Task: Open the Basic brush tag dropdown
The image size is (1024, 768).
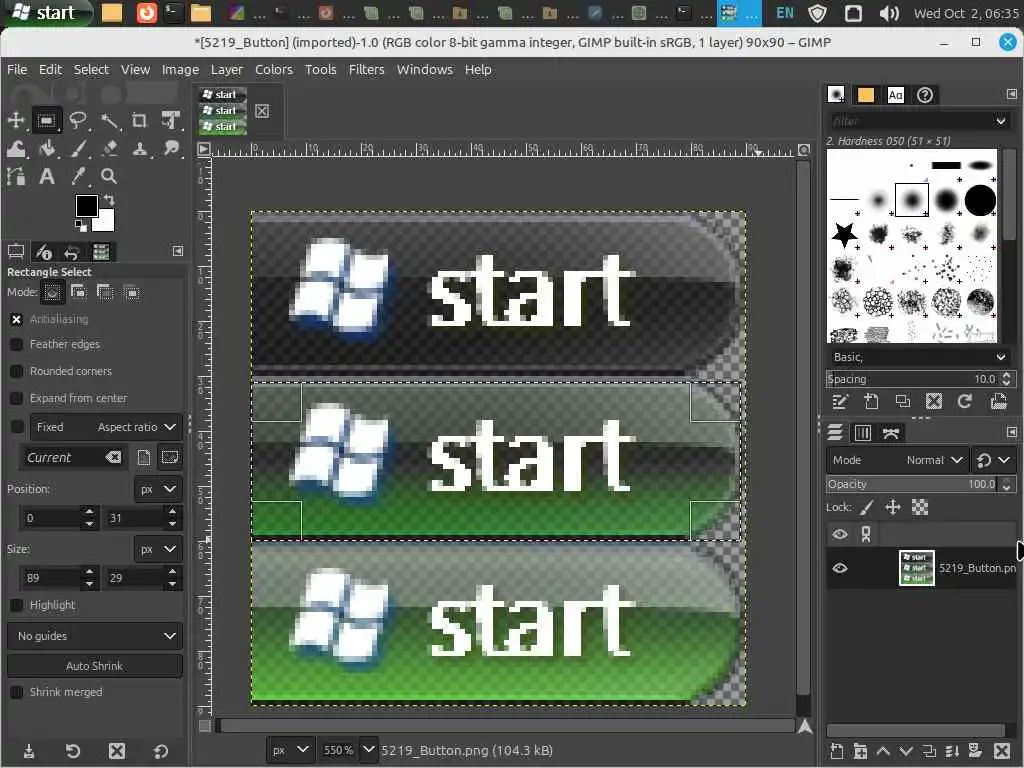Action: point(918,357)
